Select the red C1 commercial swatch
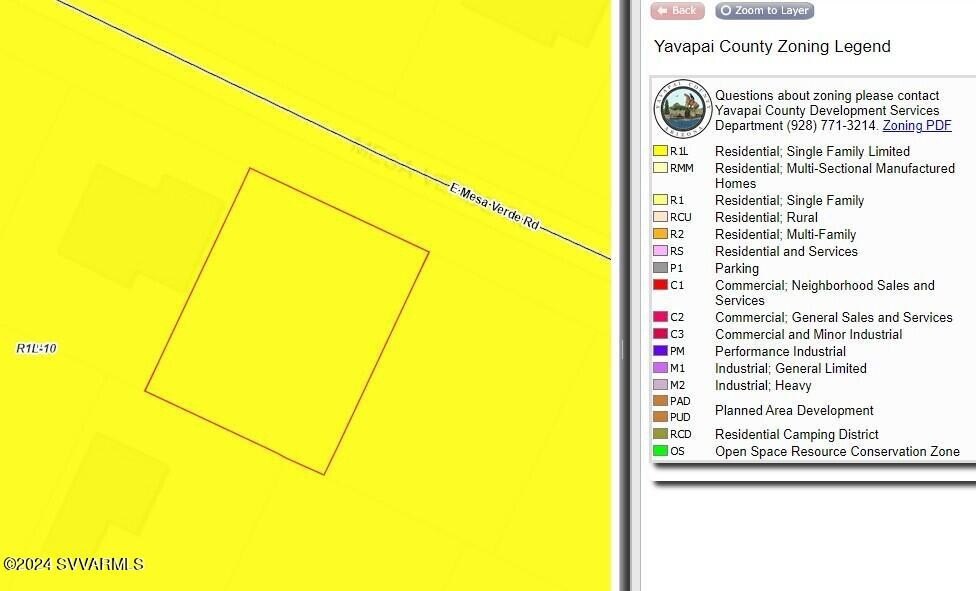Viewport: 976px width, 591px height. 660,285
